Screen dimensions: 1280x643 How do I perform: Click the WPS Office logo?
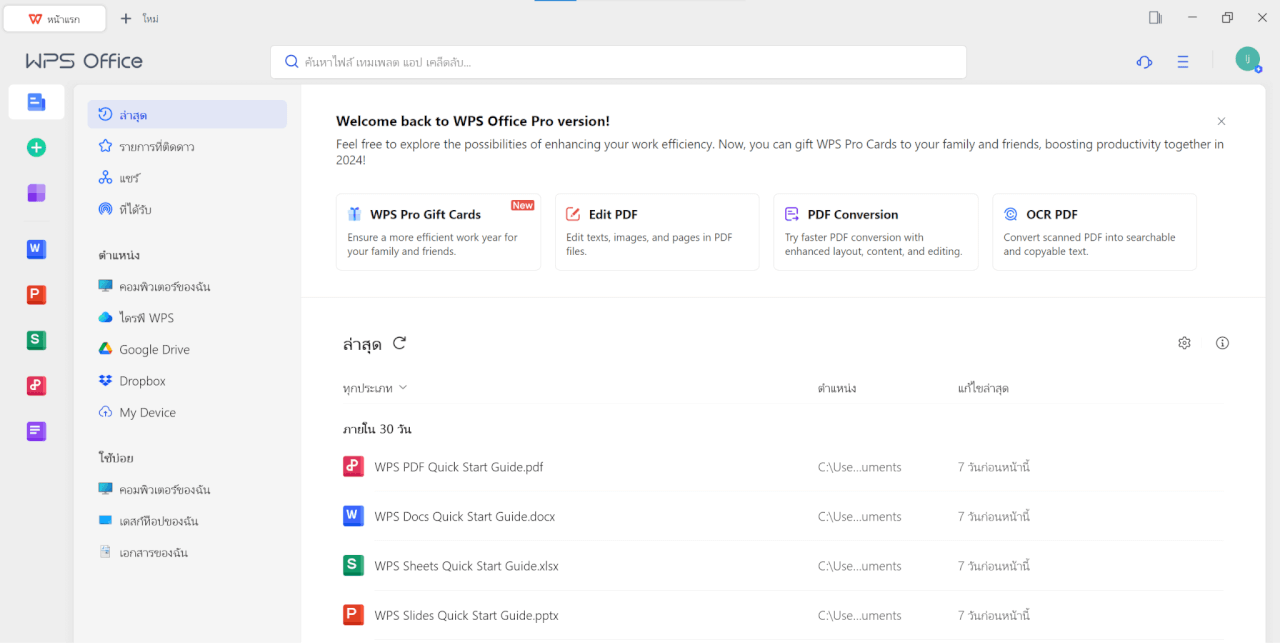[x=84, y=61]
